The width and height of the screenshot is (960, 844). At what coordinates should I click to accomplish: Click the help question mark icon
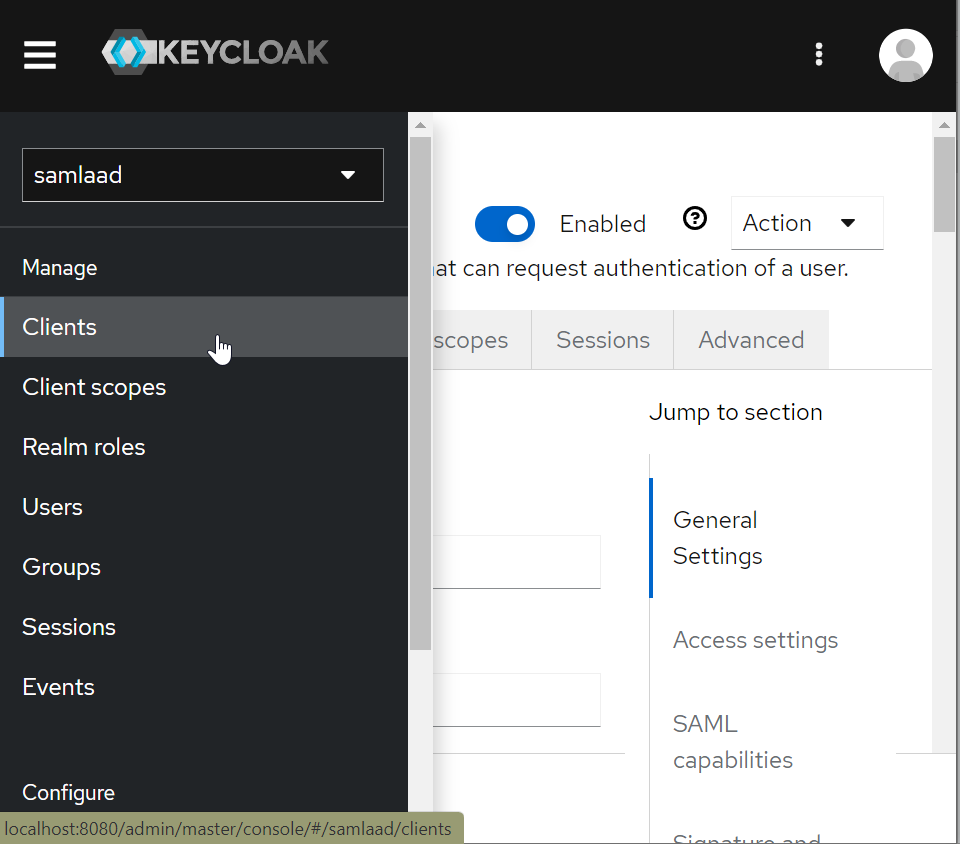click(x=695, y=219)
